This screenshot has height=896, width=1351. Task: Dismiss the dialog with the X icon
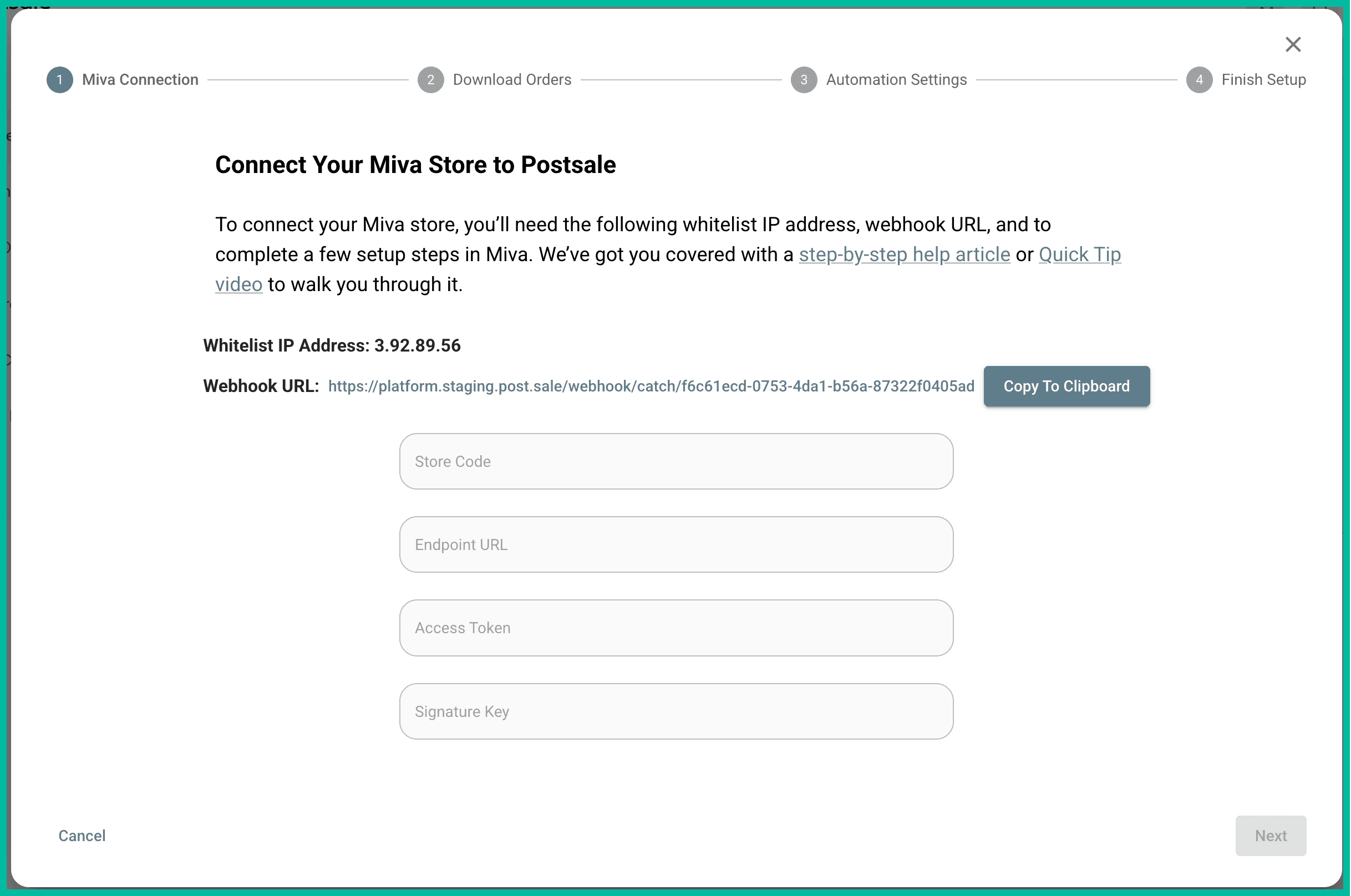[1293, 44]
